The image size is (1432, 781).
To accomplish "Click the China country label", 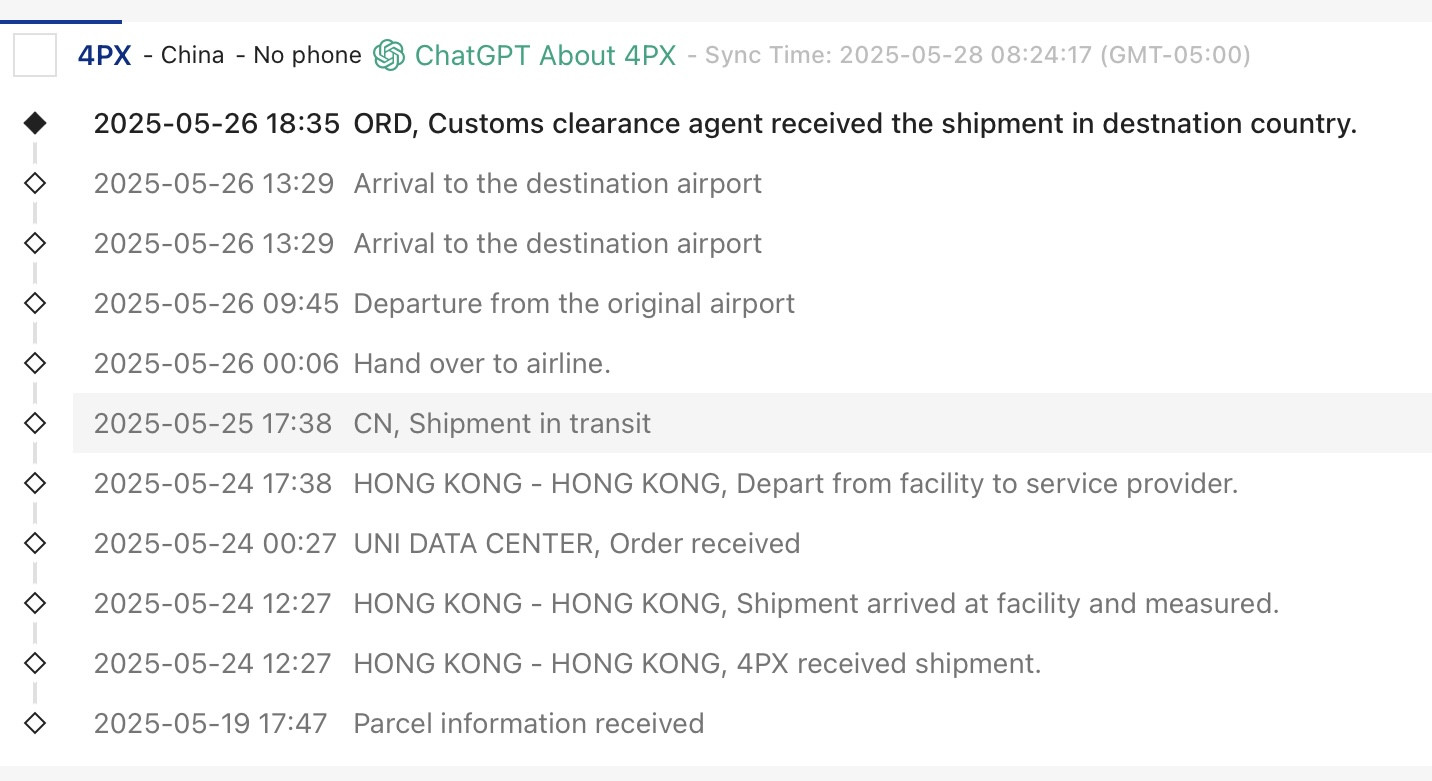I will (192, 55).
